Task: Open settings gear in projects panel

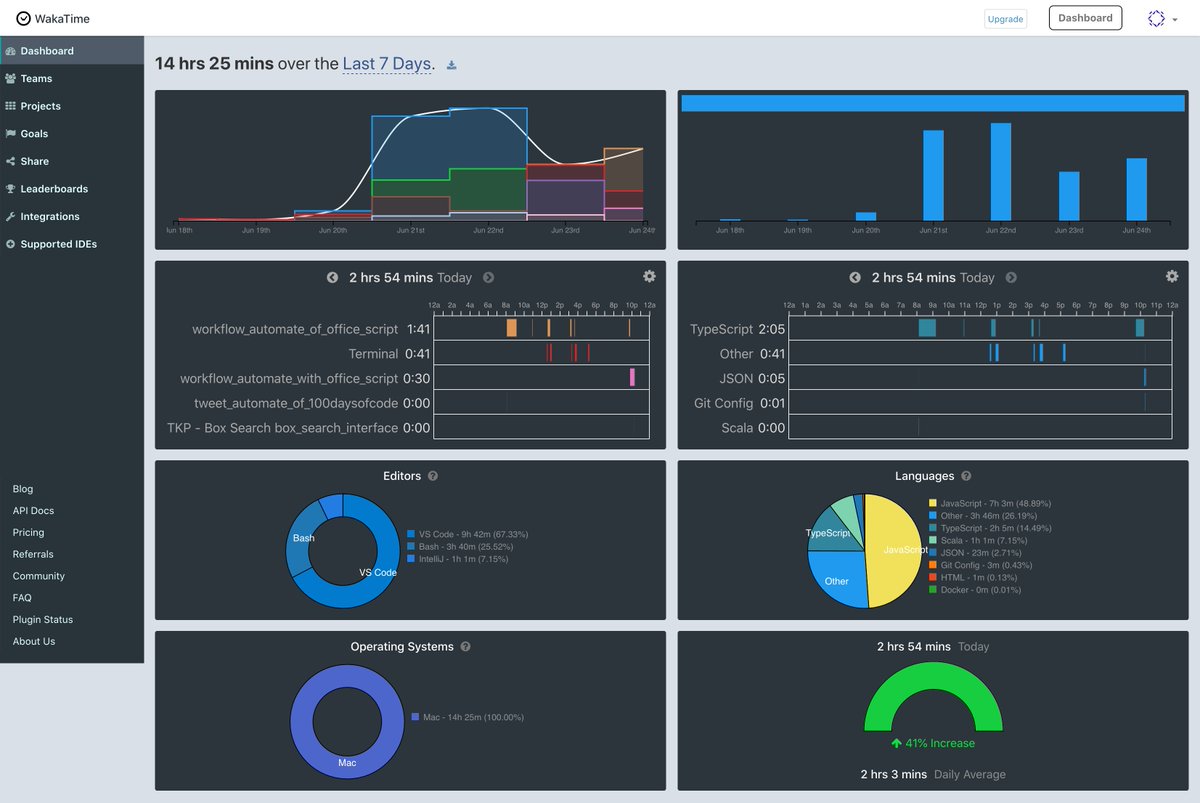Action: pos(649,276)
